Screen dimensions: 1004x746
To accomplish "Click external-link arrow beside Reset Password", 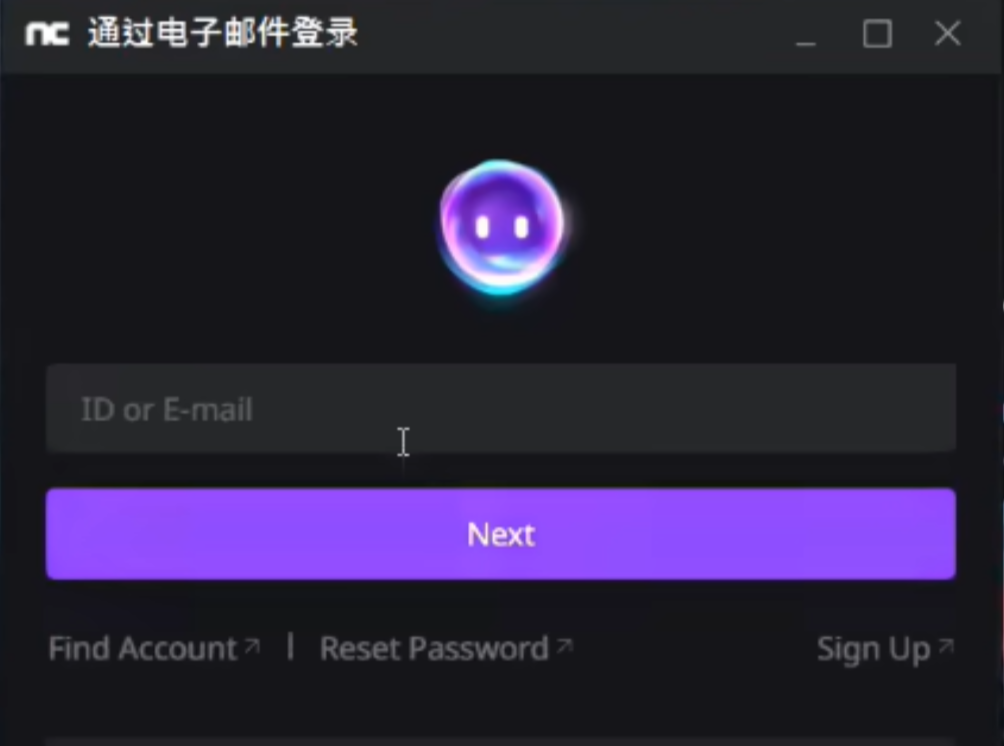I will [564, 645].
